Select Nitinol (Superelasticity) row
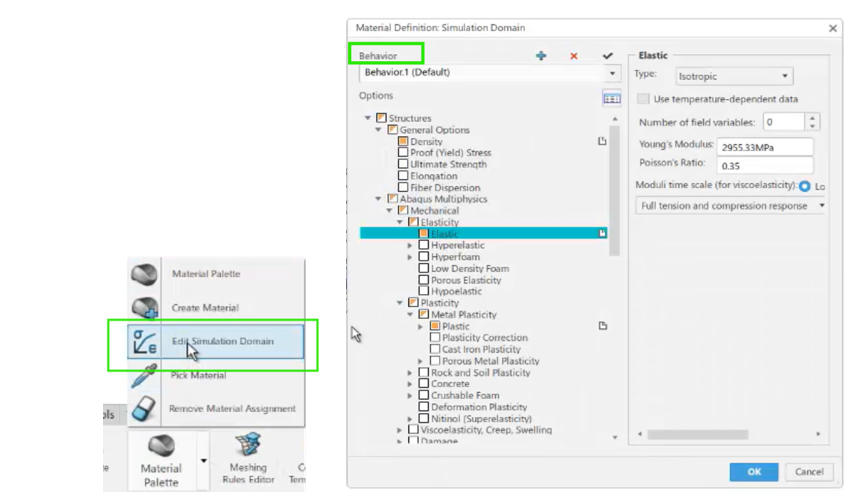 [x=481, y=419]
